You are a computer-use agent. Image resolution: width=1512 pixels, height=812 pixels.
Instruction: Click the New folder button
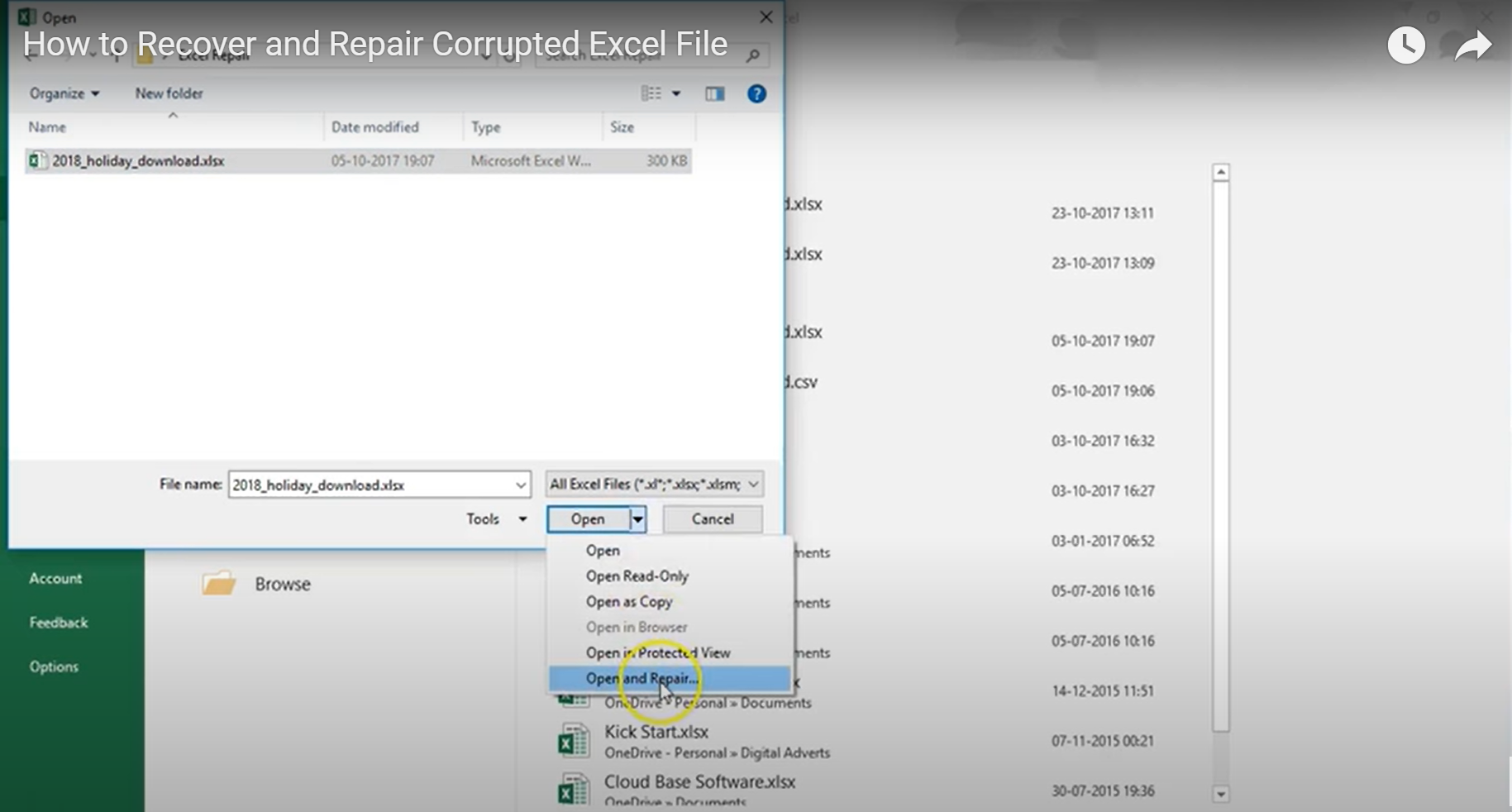169,93
